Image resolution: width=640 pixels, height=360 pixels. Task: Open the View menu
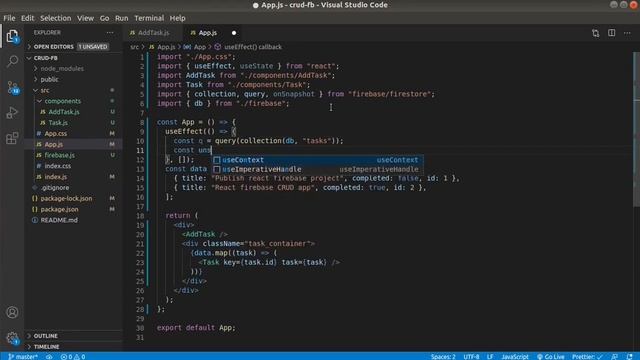[85, 18]
